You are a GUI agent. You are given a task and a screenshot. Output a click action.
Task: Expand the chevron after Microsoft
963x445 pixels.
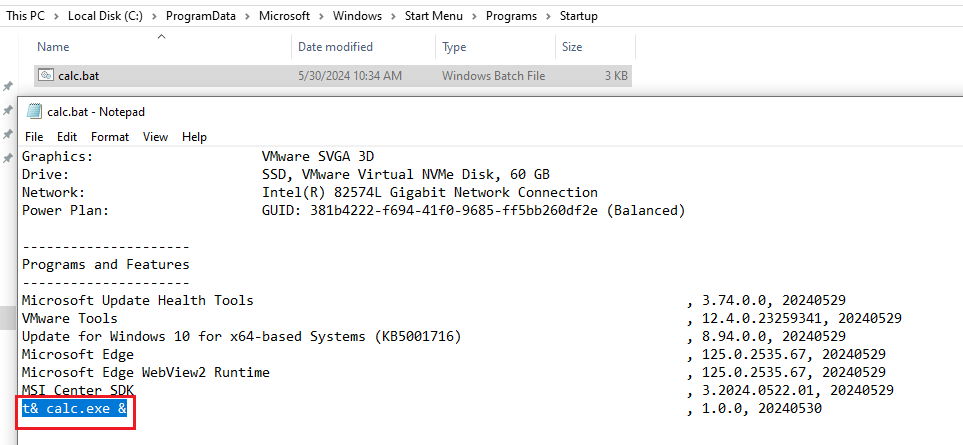(321, 17)
